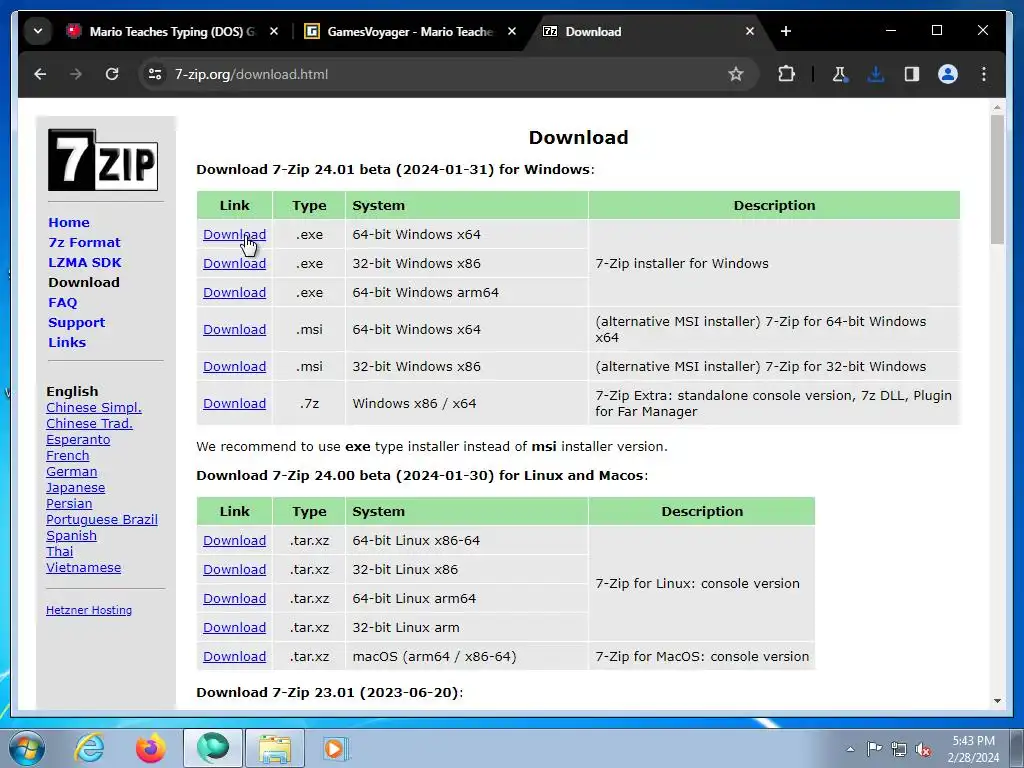Screen dimensions: 1024x768
Task: Open the 7z Format page
Action: (x=84, y=242)
